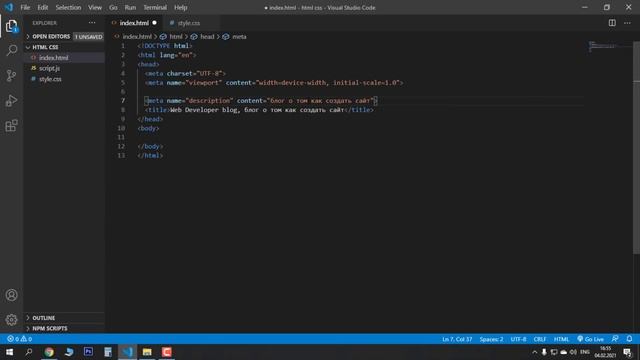The height and width of the screenshot is (360, 640).
Task: Click index.html in the breadcrumb
Action: pos(137,37)
